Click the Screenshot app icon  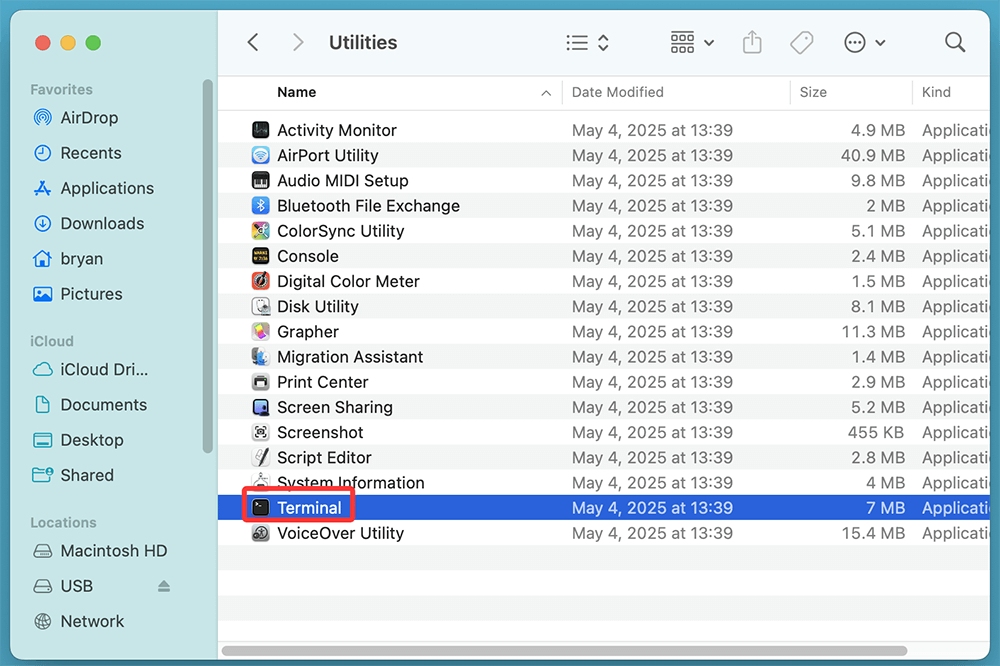pos(261,433)
